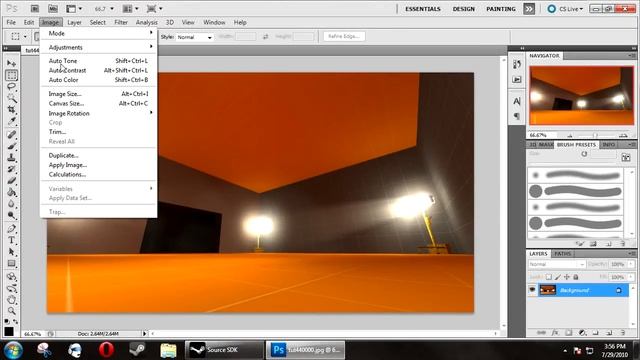Open the Paragraph panel icon
This screenshot has height=360, width=640.
pyautogui.click(x=517, y=116)
